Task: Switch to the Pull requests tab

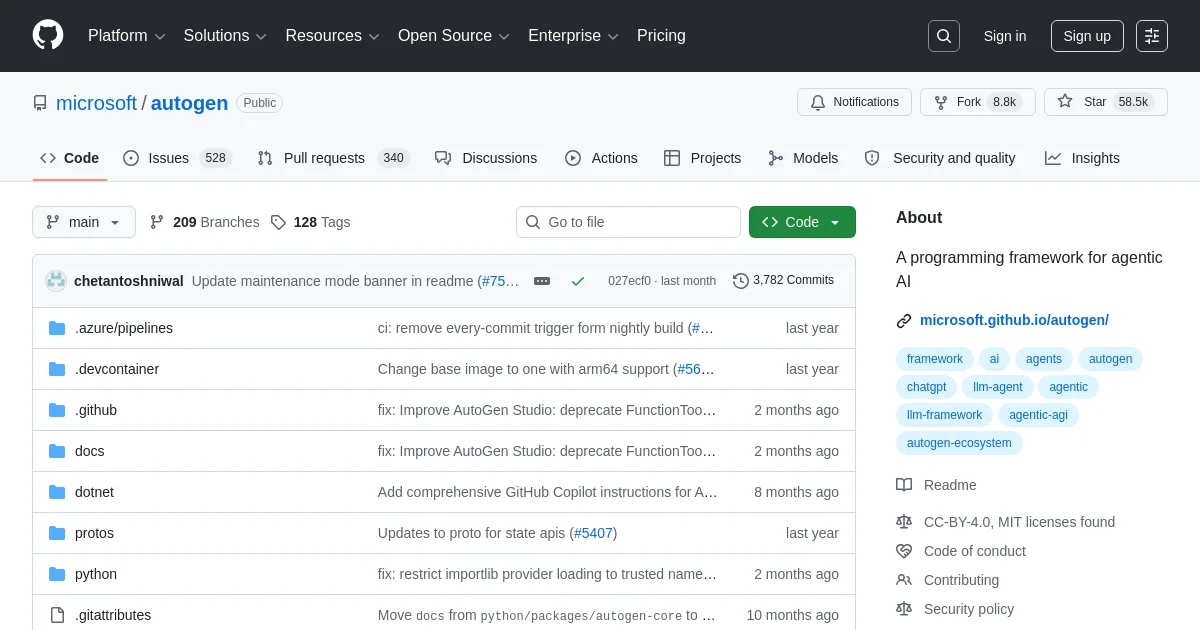Action: [x=333, y=158]
